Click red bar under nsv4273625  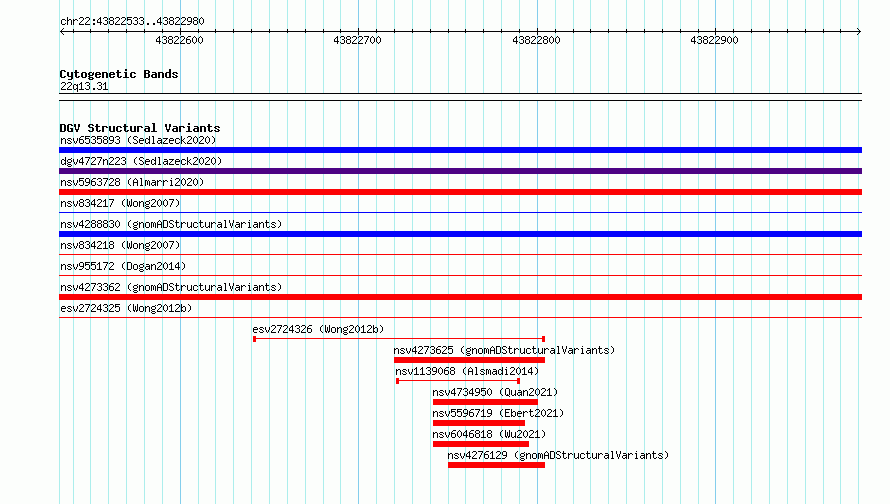pos(469,360)
